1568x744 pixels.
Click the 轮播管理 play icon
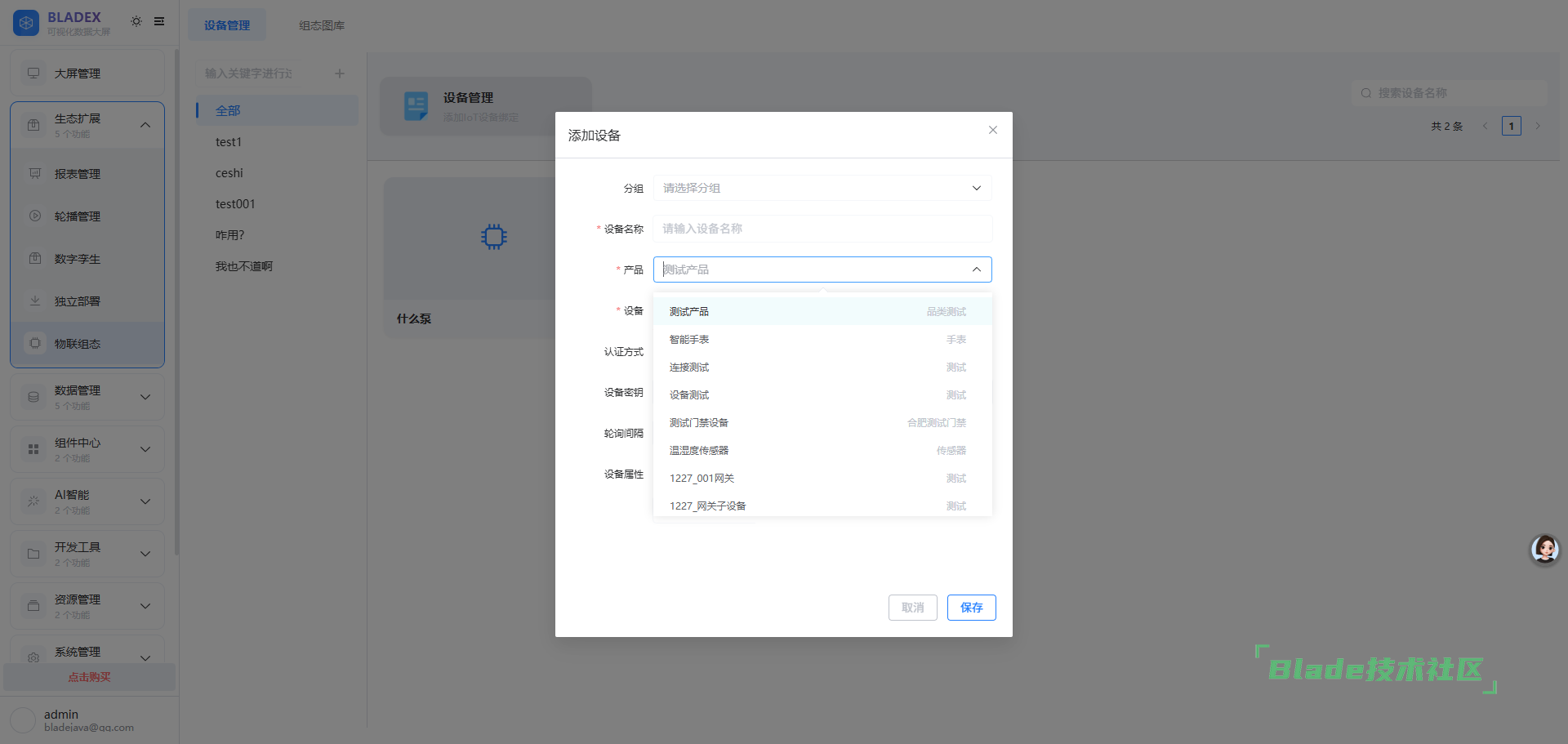(35, 216)
